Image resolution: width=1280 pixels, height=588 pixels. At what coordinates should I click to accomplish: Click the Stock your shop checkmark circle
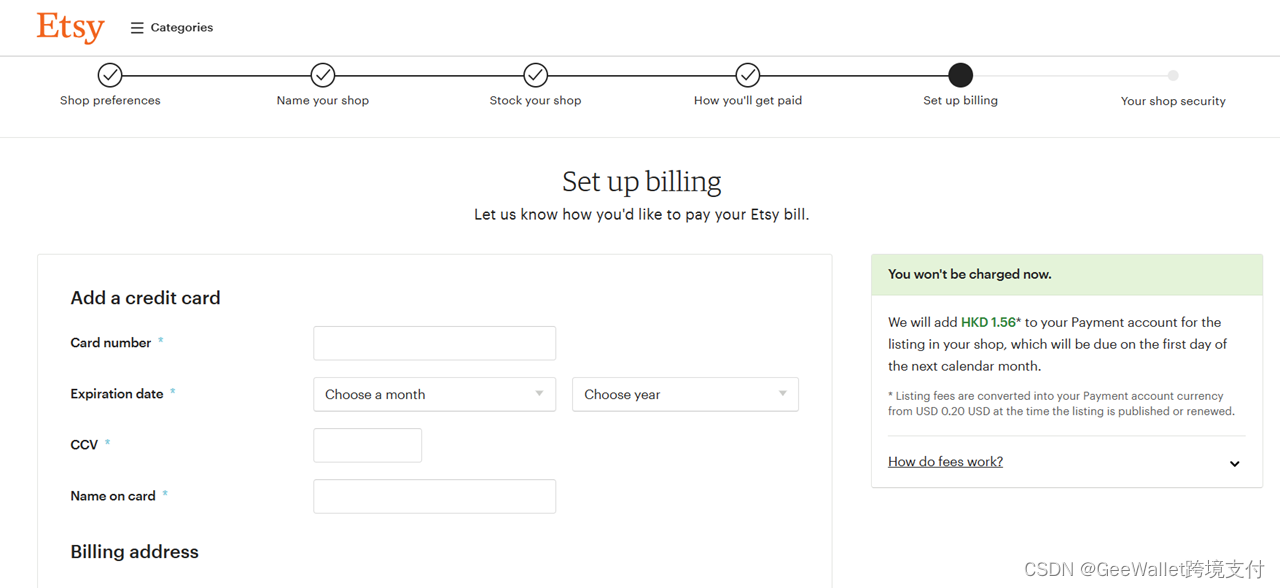[x=536, y=75]
